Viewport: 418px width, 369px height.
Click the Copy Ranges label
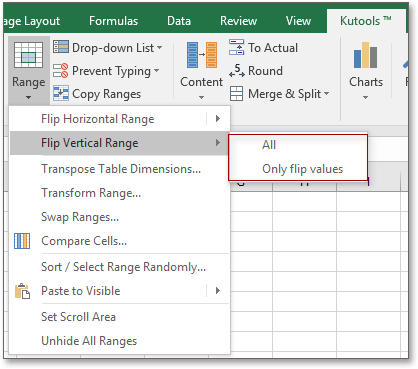click(107, 94)
